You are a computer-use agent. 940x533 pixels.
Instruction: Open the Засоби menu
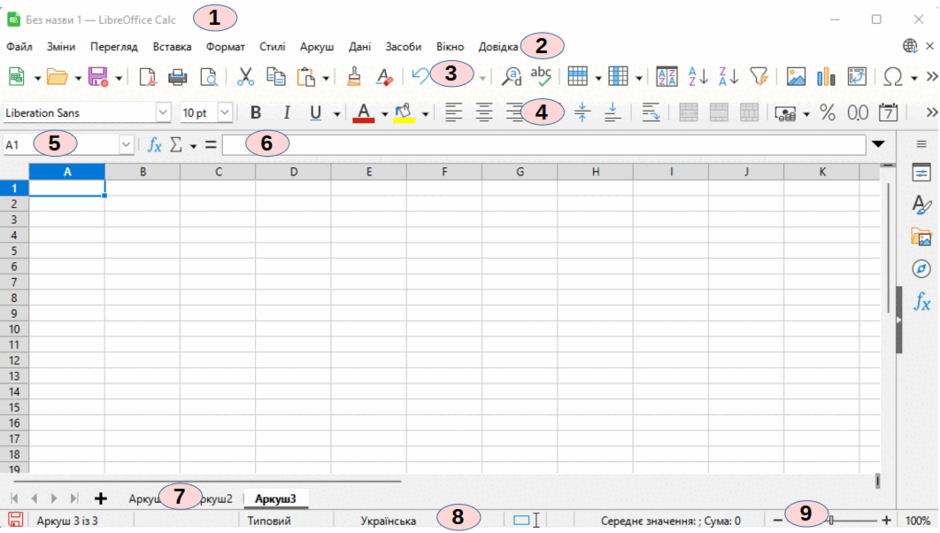click(x=403, y=47)
